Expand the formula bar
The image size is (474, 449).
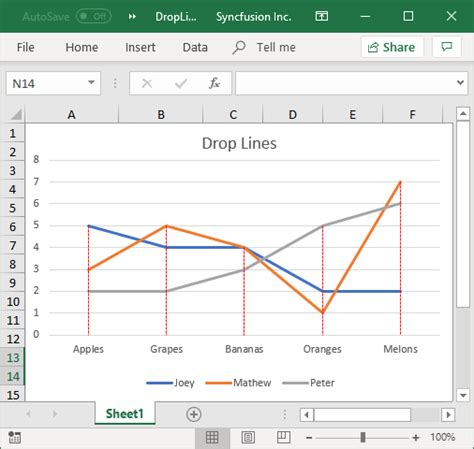click(x=460, y=82)
